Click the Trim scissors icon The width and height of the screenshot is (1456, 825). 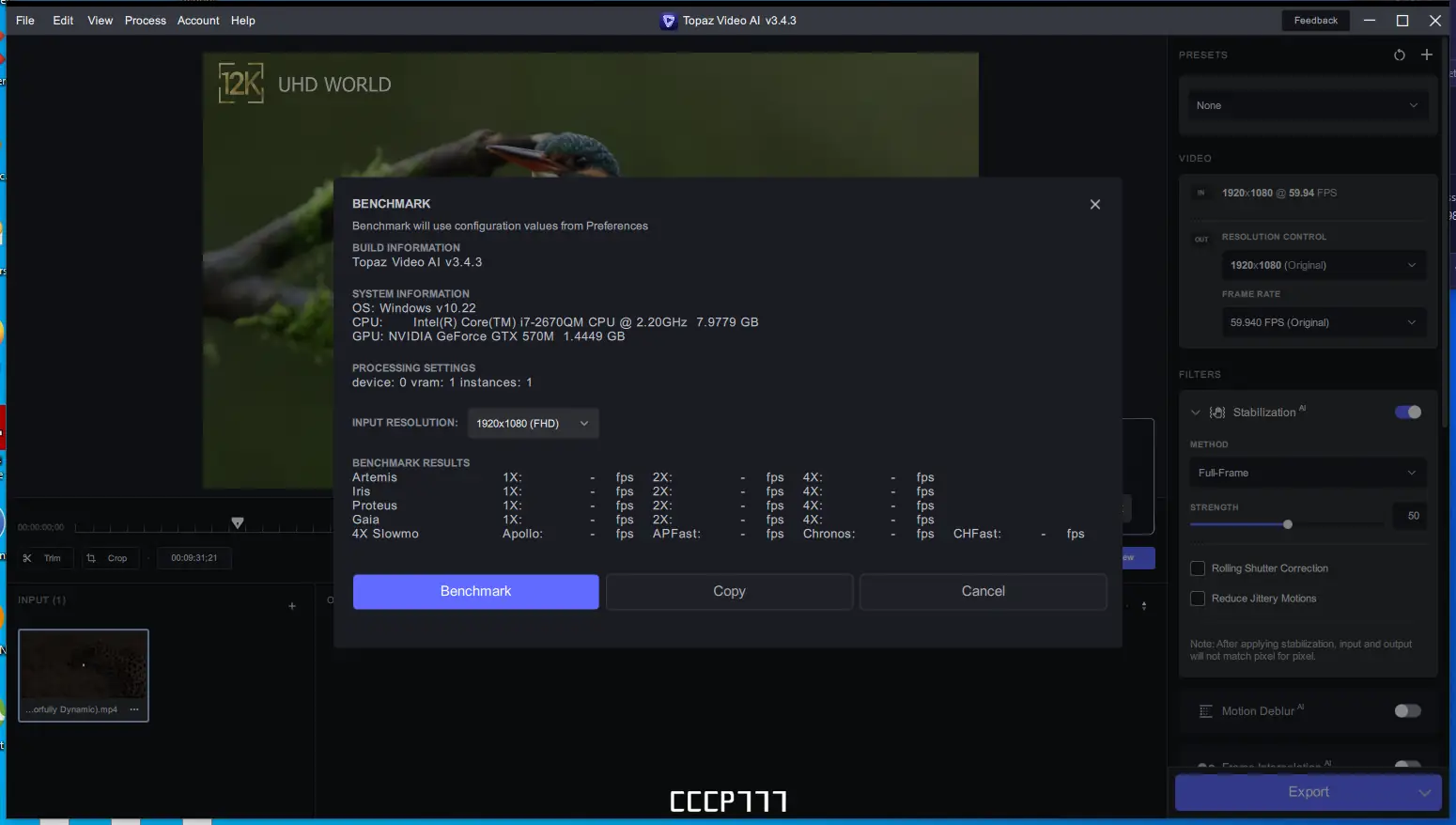[27, 558]
